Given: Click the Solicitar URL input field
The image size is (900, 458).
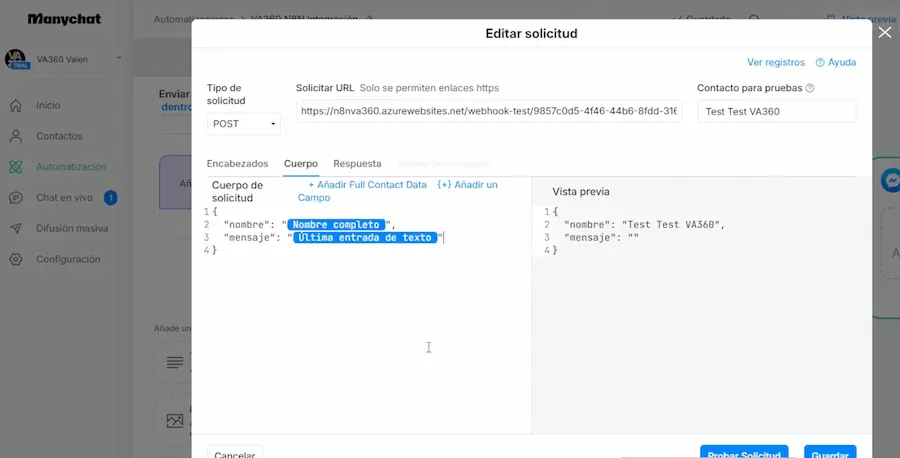Looking at the screenshot, I should (x=489, y=111).
